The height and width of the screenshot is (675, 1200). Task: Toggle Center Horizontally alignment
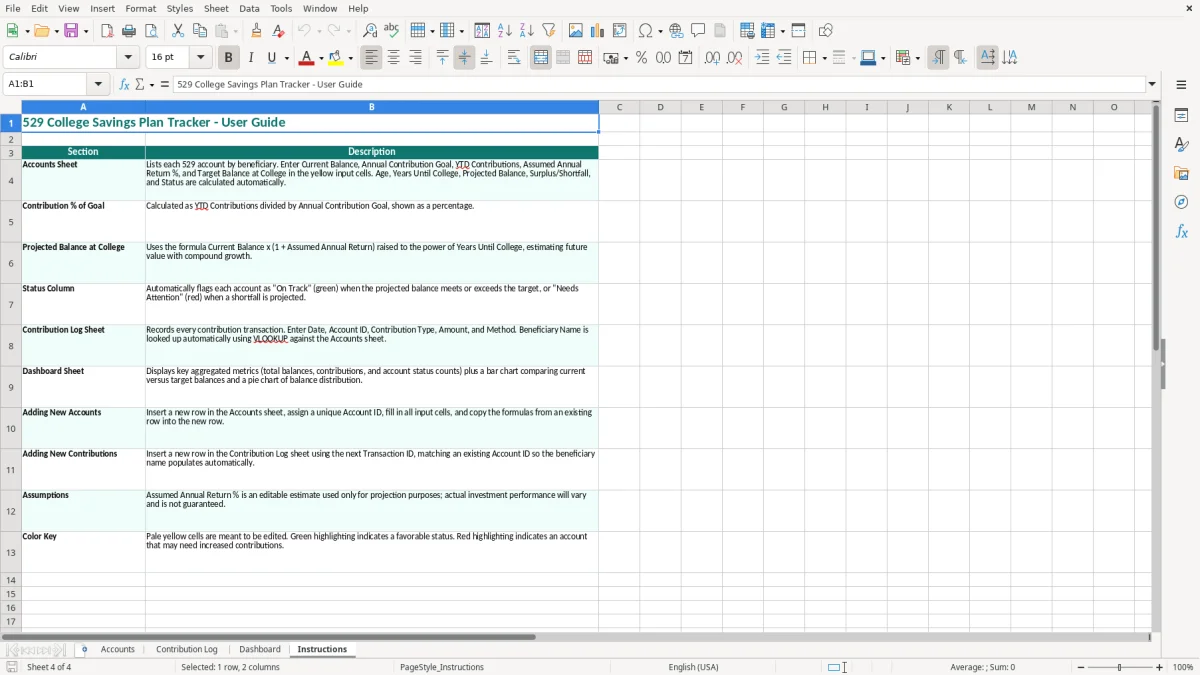point(393,58)
